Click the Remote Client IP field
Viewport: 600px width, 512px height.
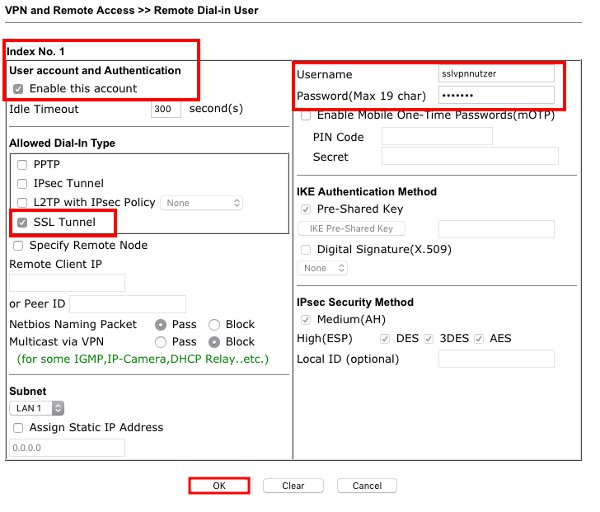67,283
